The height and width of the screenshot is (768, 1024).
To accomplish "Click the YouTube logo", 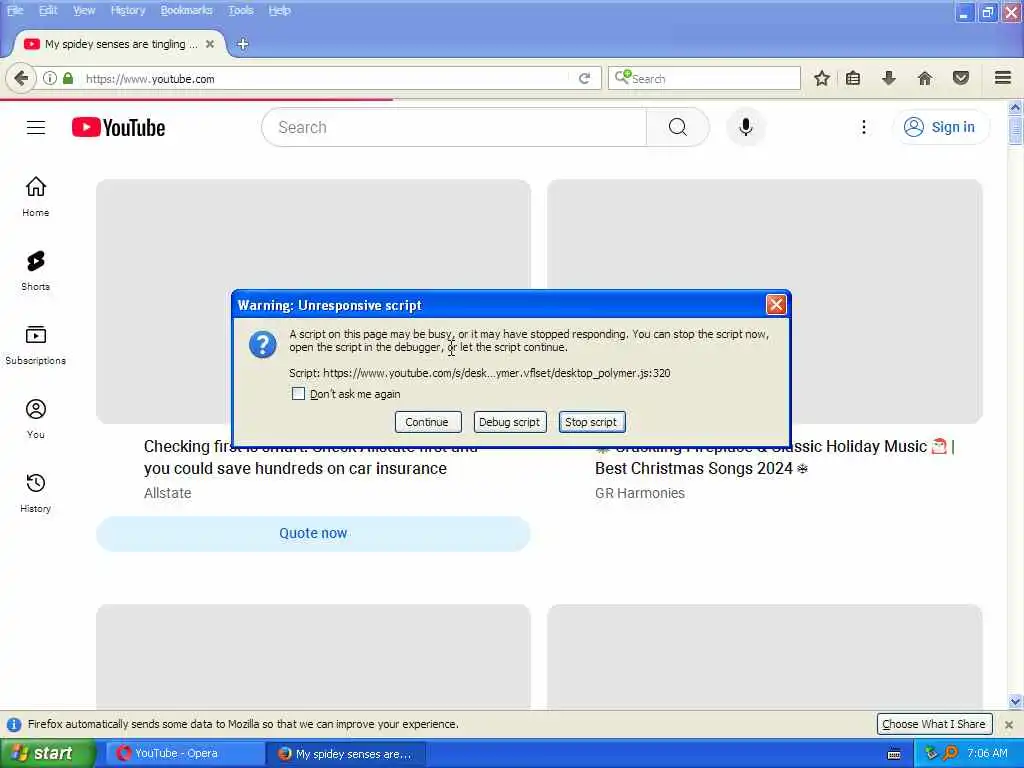I will 118,127.
